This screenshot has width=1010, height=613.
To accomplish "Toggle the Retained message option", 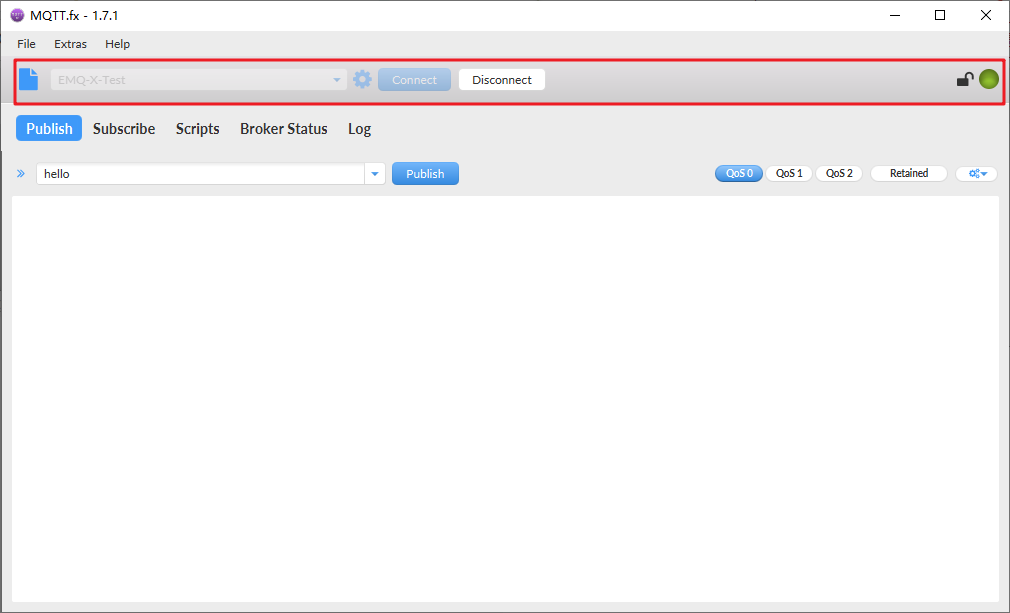I will click(x=909, y=173).
